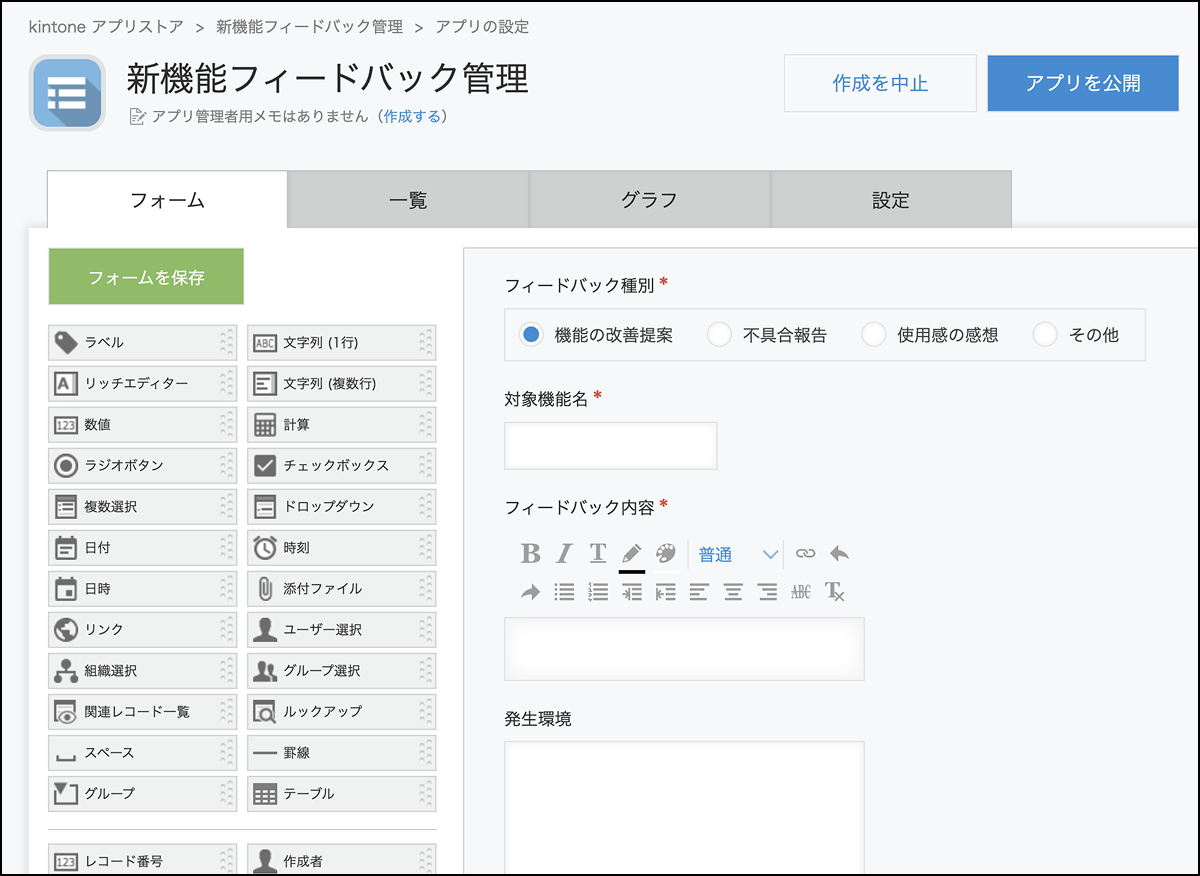Click the background color palette icon

[666, 554]
